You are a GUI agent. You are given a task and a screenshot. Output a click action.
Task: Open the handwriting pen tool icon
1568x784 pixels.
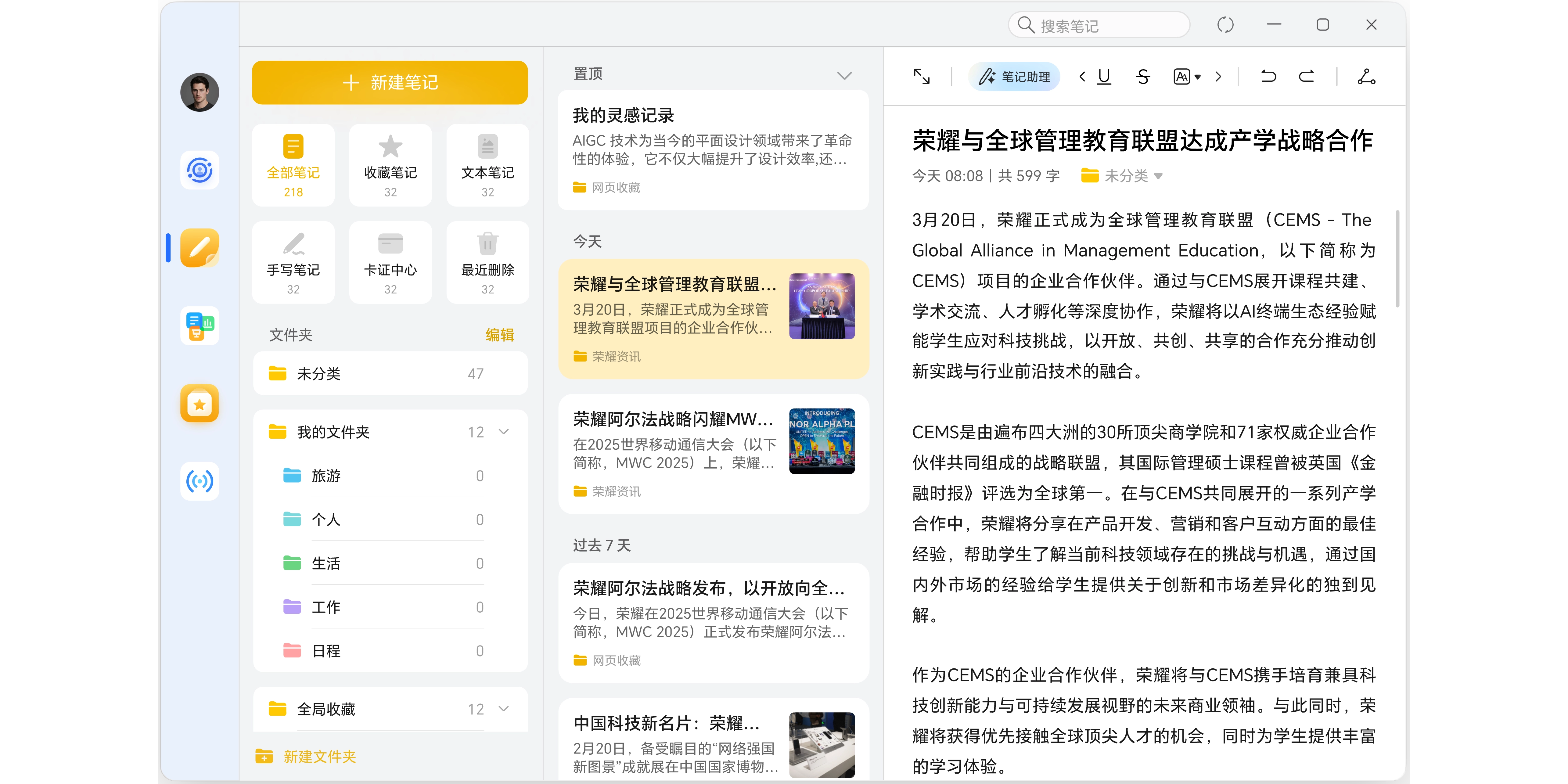[1366, 77]
